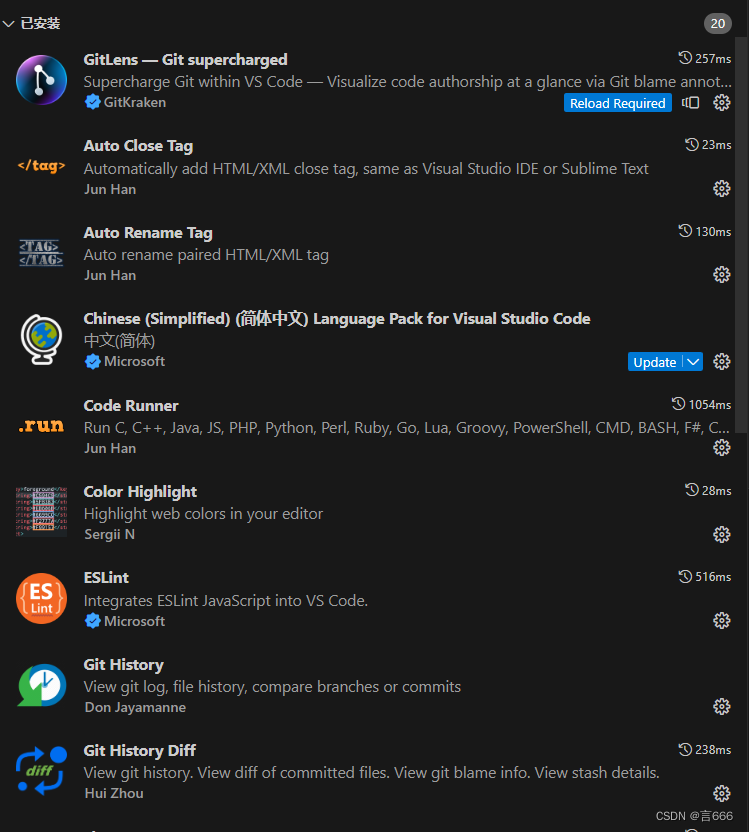Select the Git History Diff title
Viewport: 749px width, 832px height.
(x=140, y=750)
